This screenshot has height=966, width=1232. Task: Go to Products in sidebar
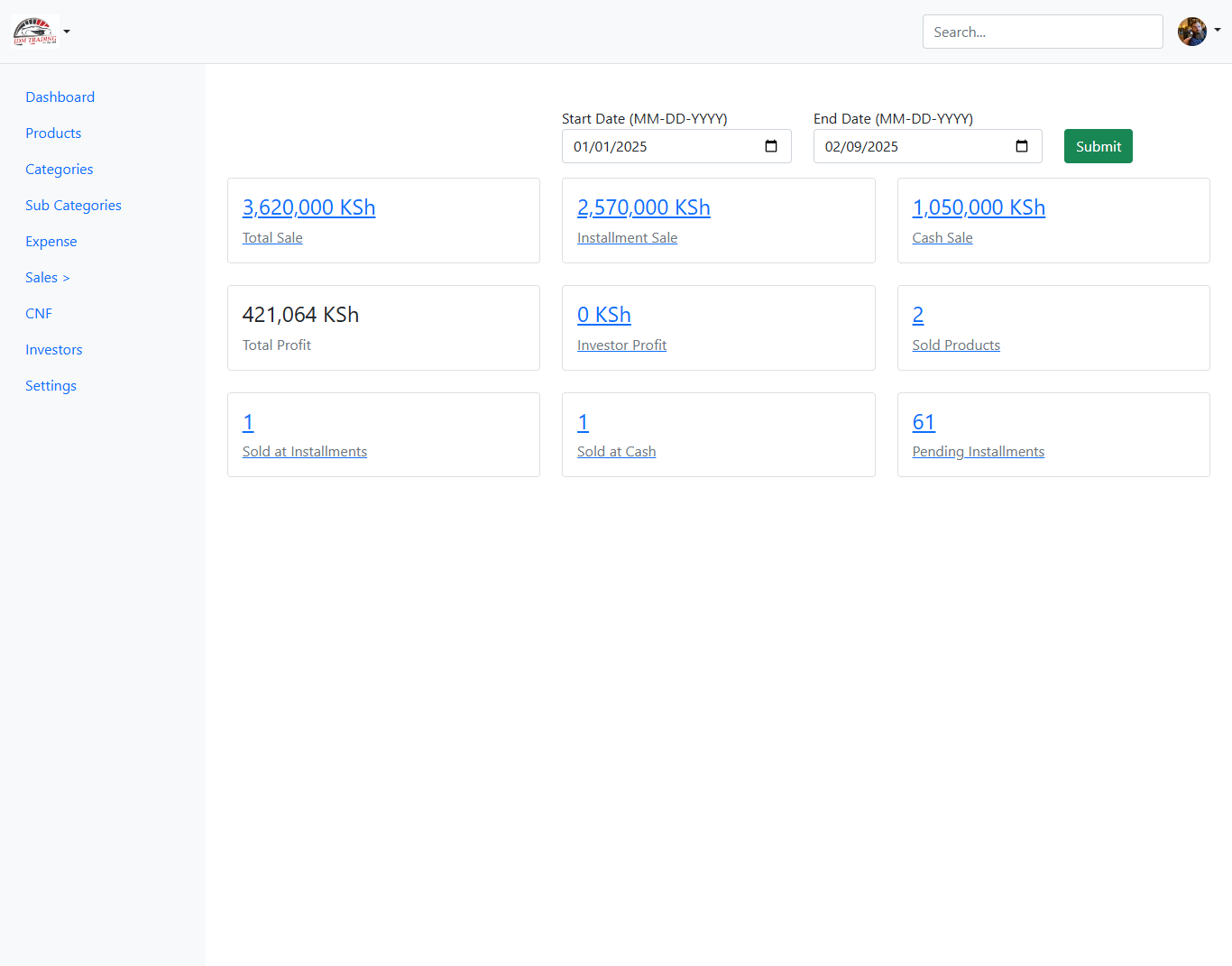(53, 133)
